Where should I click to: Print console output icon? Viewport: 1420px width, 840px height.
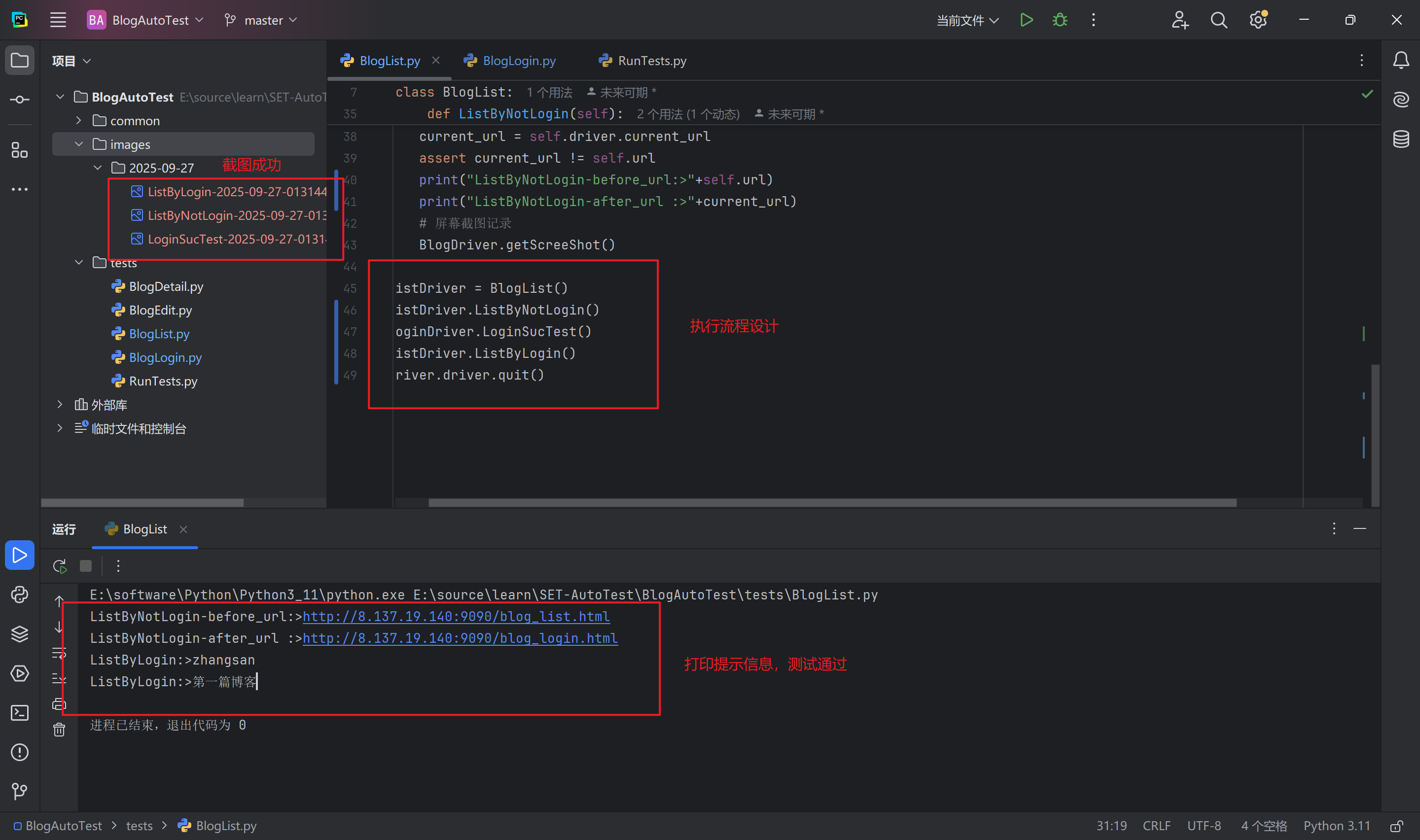[x=59, y=703]
